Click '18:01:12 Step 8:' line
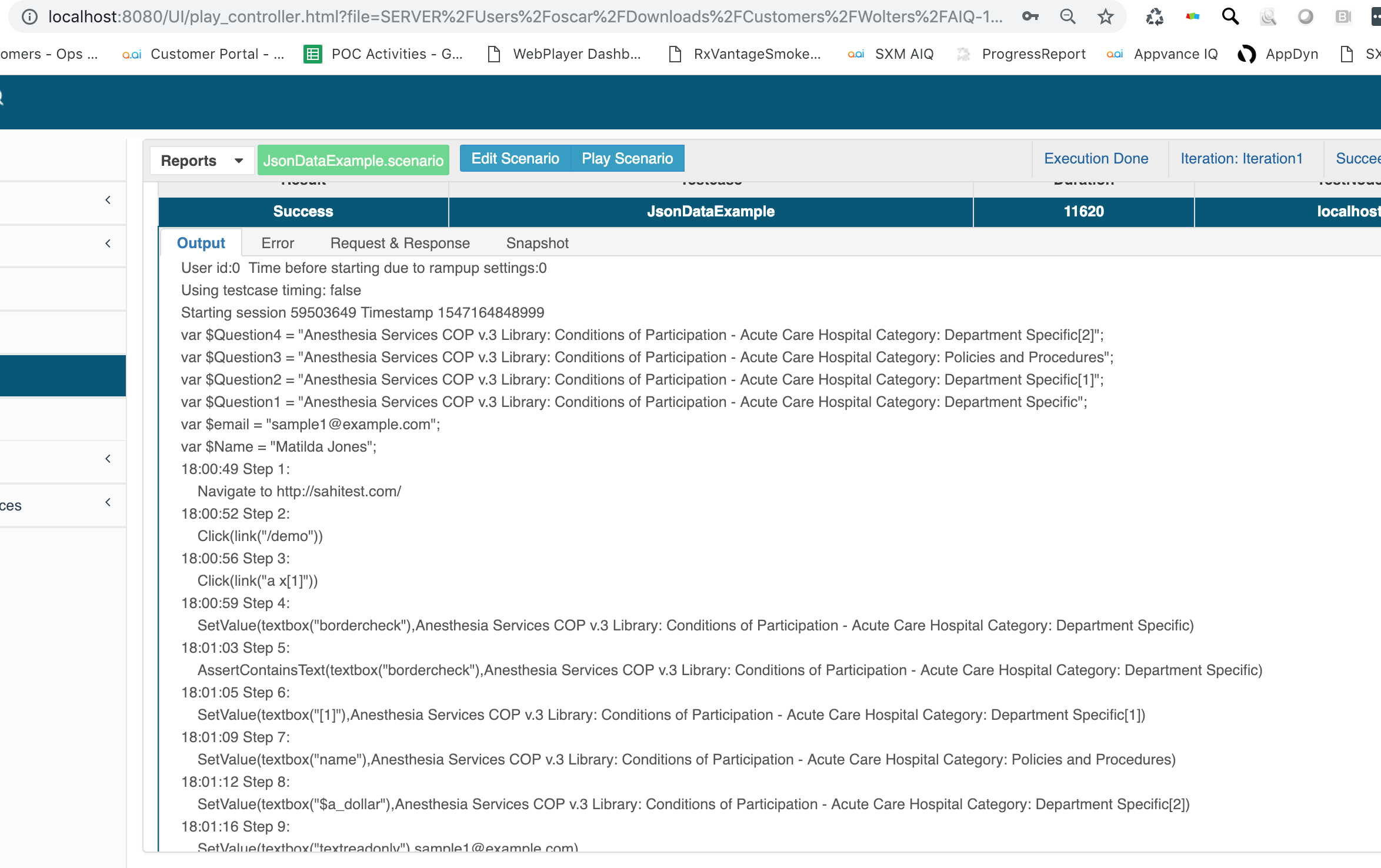 235,782
